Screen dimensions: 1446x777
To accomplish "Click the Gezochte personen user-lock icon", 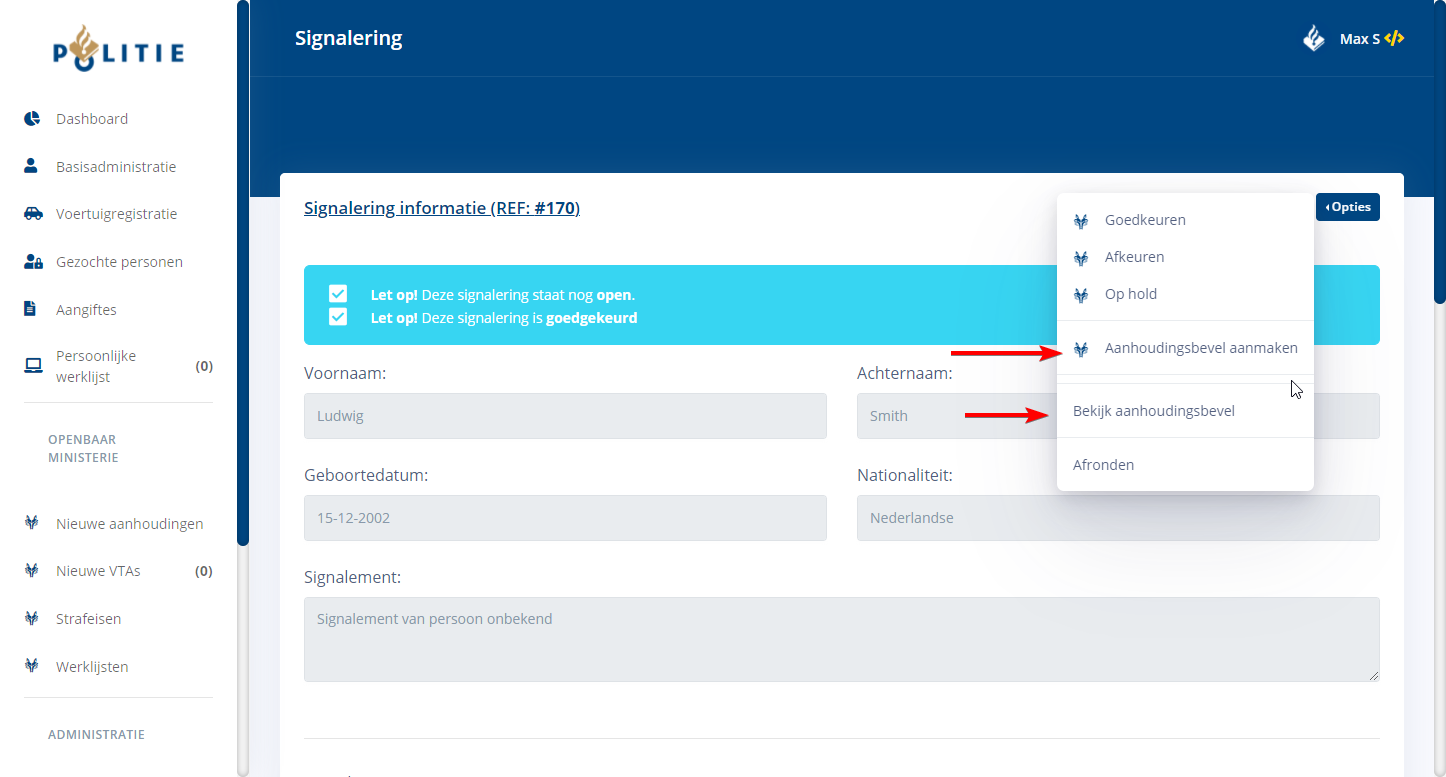I will click(33, 262).
